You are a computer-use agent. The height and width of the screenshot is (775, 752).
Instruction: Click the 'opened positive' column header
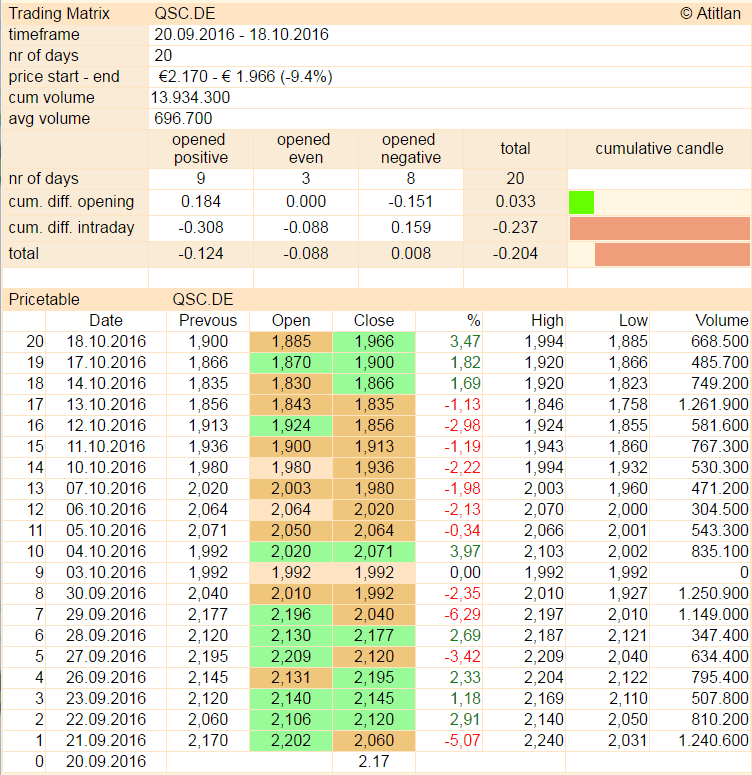click(x=200, y=148)
